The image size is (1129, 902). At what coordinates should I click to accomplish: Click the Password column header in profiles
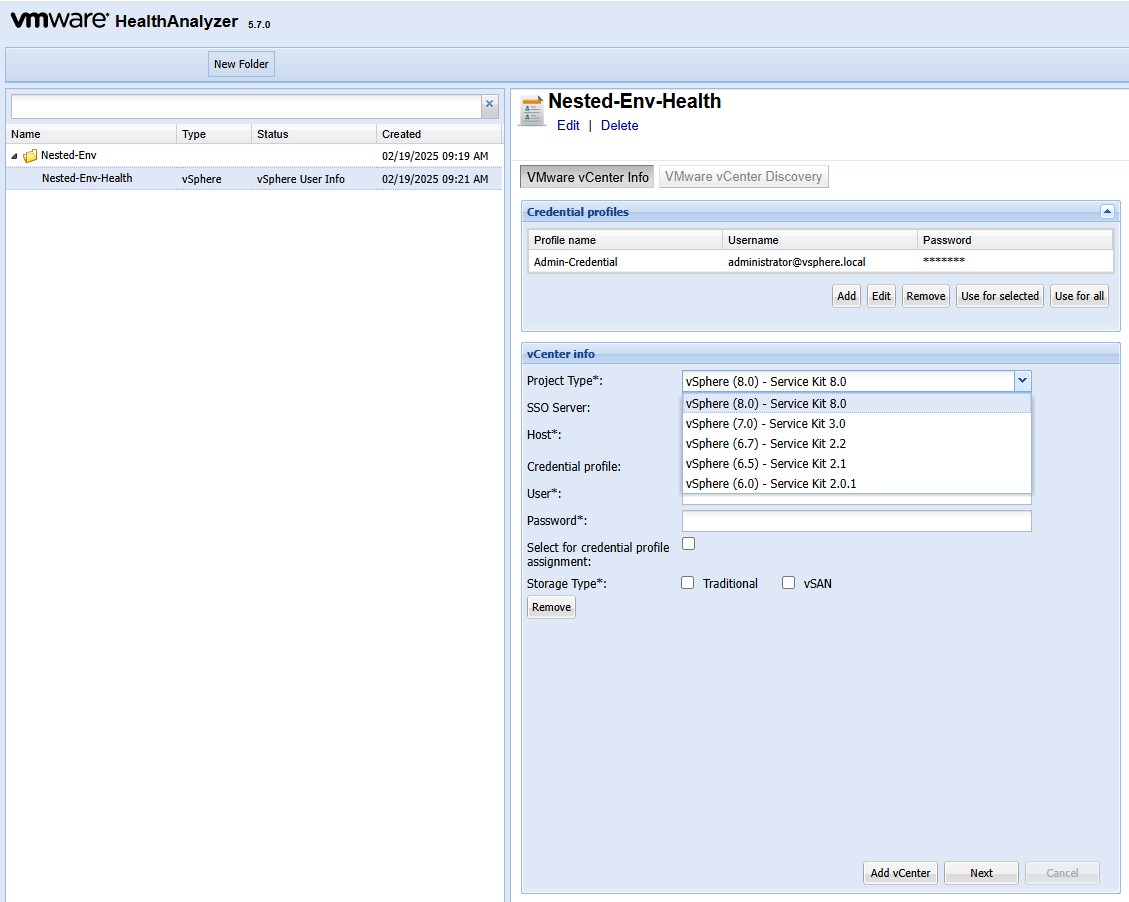pyautogui.click(x=1015, y=240)
